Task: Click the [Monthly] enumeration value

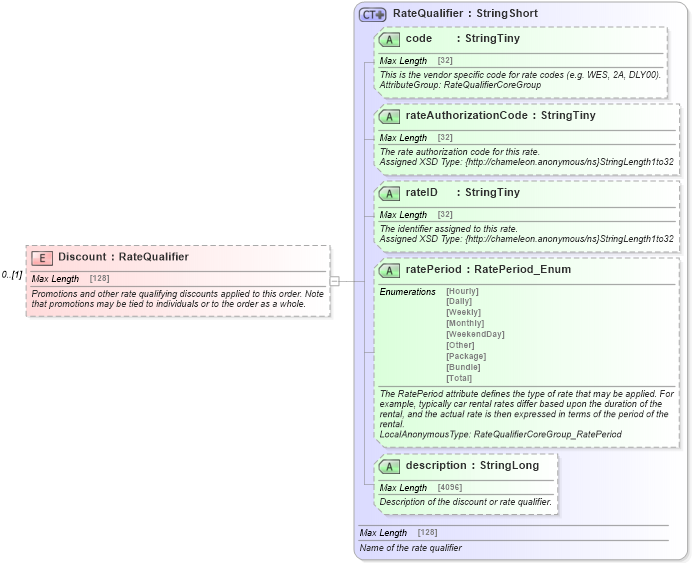Action: (465, 323)
